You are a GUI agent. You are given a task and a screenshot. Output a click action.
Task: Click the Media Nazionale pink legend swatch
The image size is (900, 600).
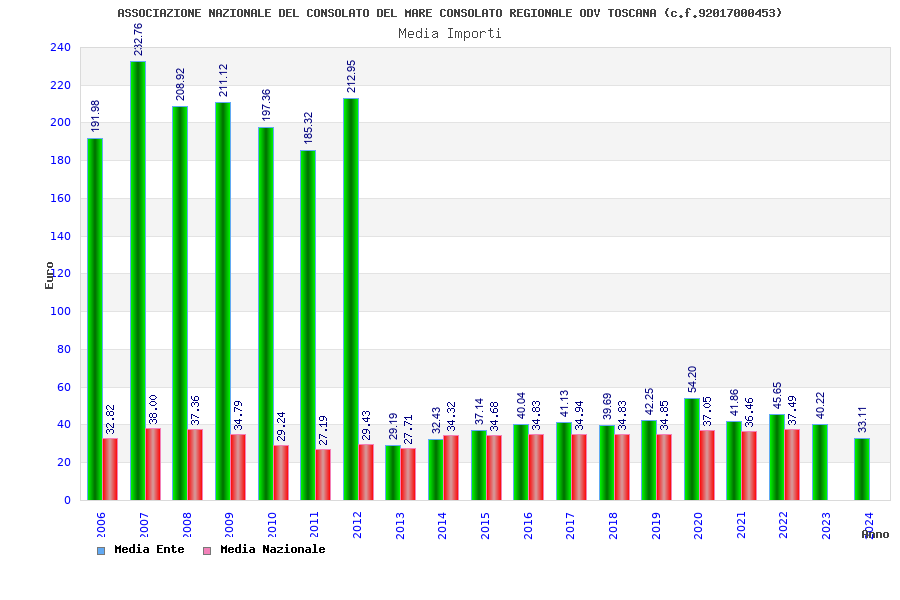(207, 551)
